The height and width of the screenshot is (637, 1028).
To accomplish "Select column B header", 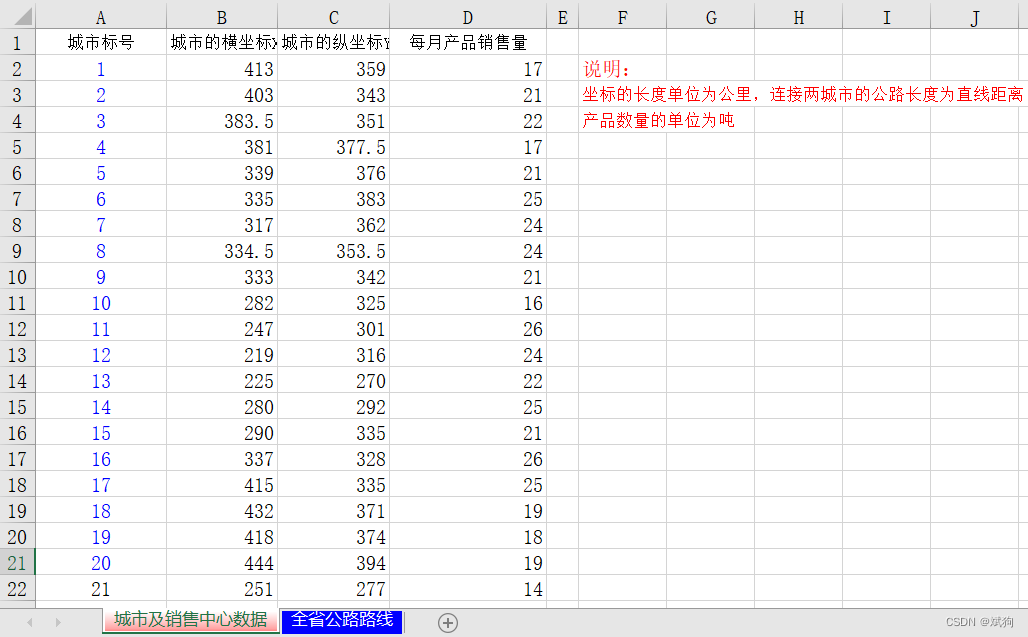I will [222, 16].
